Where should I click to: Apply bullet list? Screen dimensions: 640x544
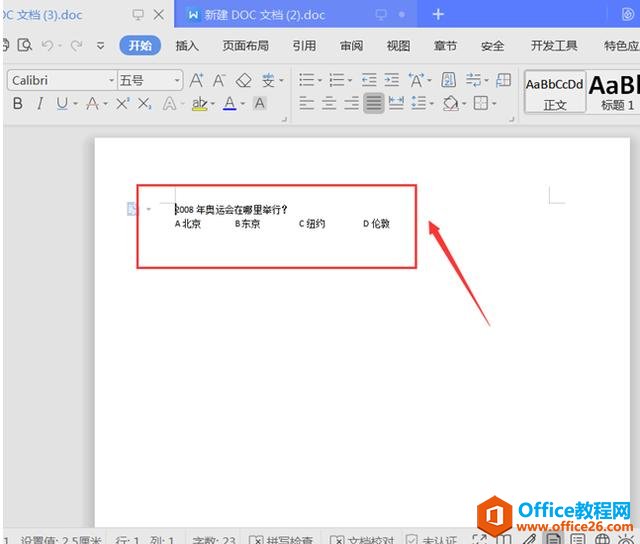pos(307,80)
